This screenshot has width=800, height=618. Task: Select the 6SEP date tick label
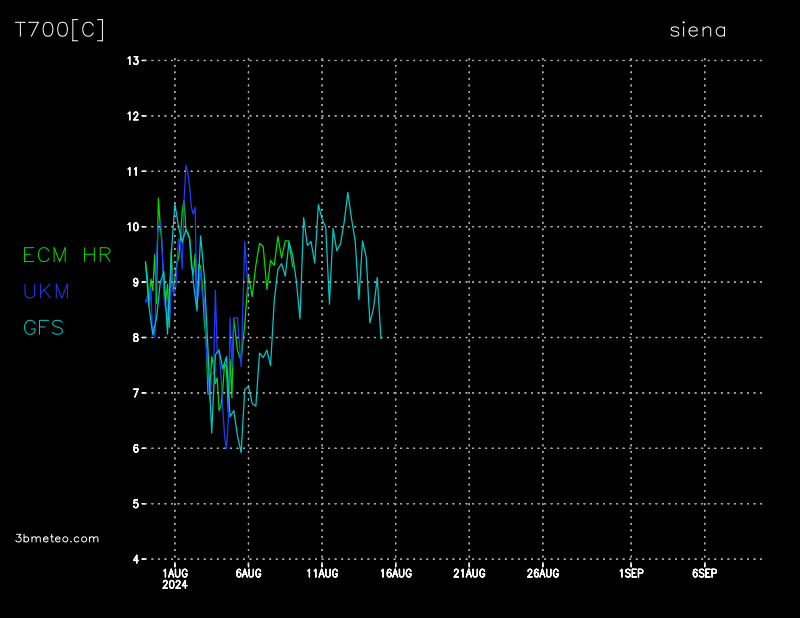click(704, 573)
